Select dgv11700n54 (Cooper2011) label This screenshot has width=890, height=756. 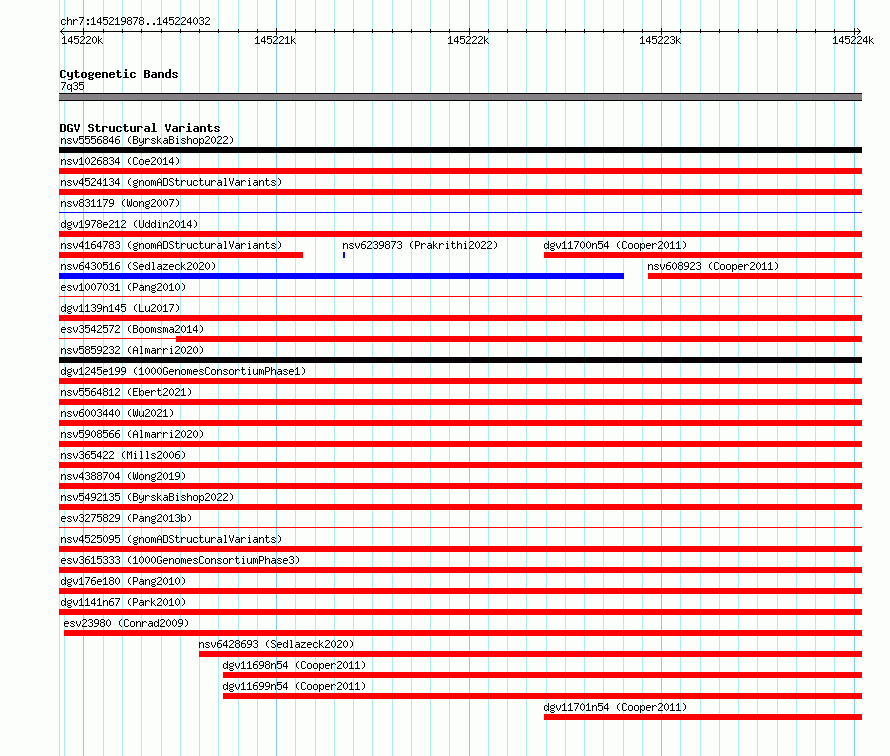tap(615, 245)
